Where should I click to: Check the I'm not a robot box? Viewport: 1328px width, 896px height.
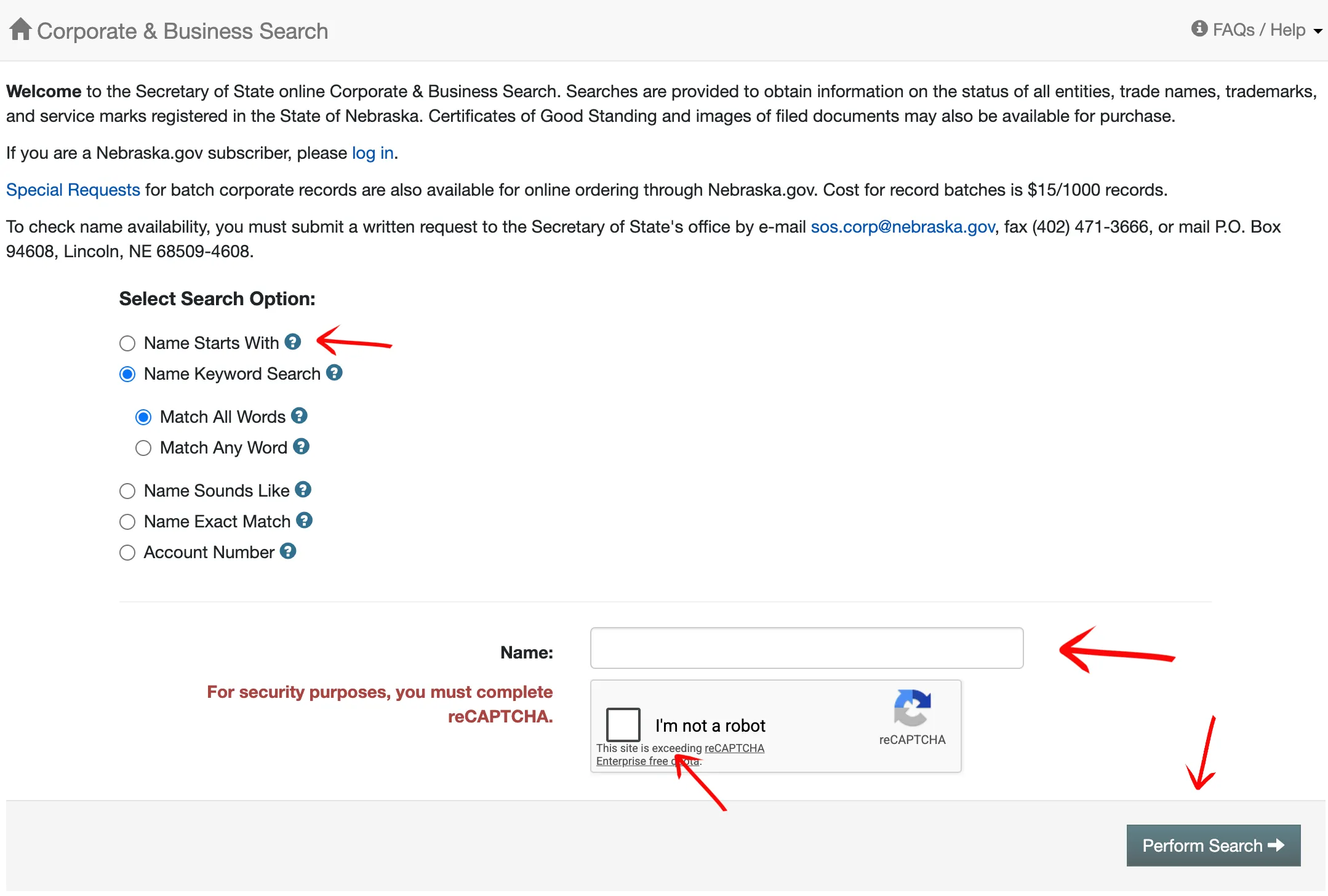[x=623, y=724]
